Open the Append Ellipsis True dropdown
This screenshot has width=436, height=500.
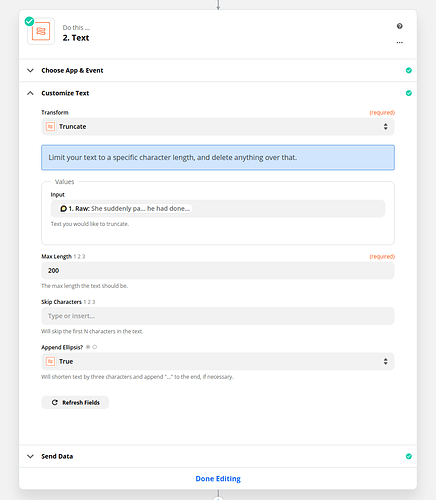218,361
